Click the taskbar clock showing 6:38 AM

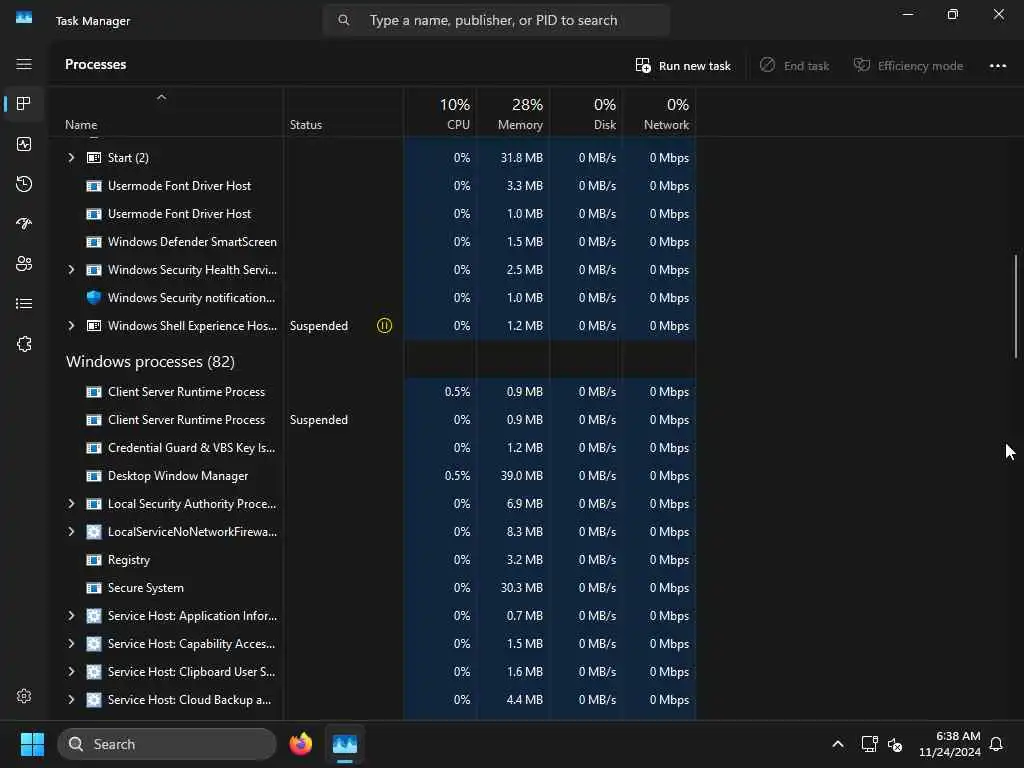[x=950, y=744]
